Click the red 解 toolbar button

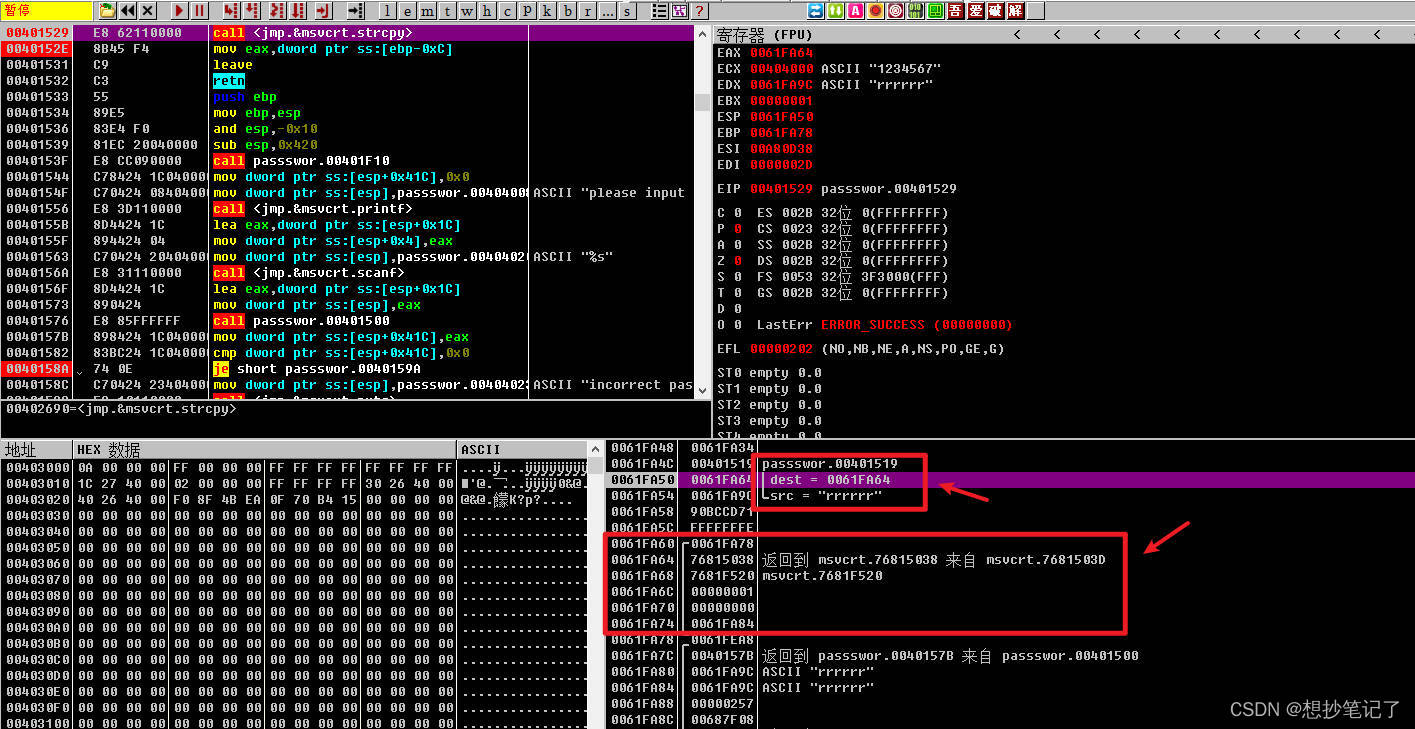[1016, 11]
